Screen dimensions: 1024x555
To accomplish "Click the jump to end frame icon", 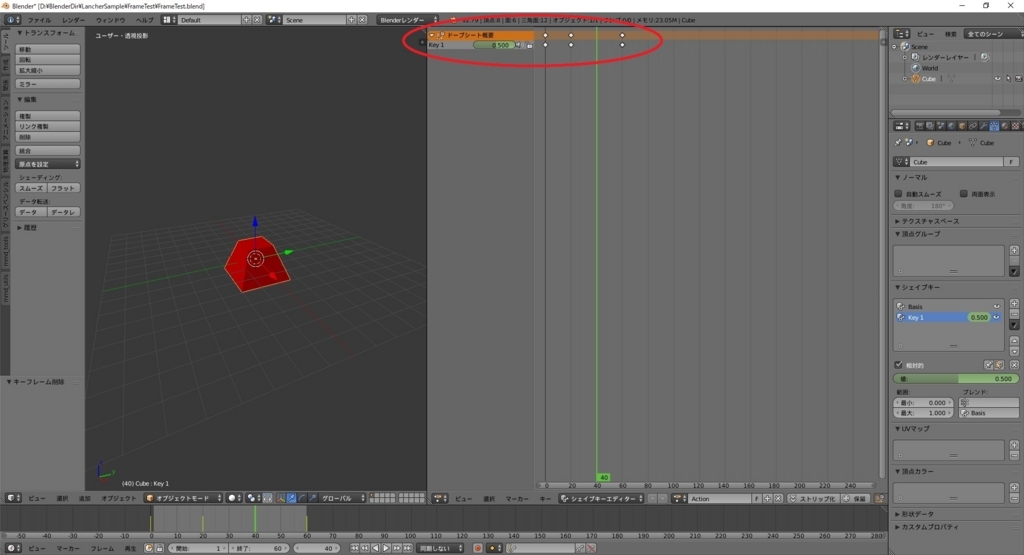I will pos(408,548).
